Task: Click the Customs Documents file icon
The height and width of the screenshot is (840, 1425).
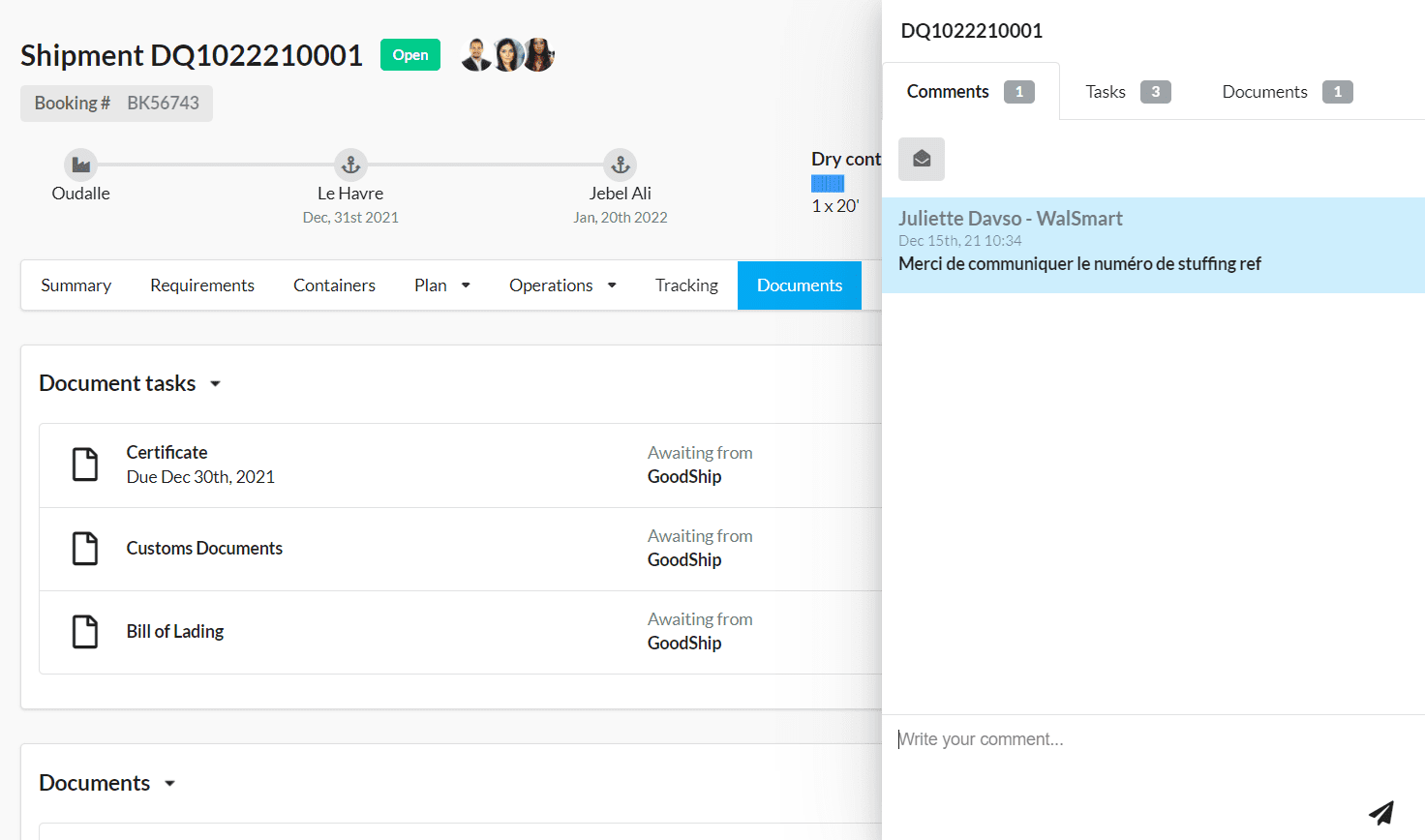Action: click(x=85, y=549)
